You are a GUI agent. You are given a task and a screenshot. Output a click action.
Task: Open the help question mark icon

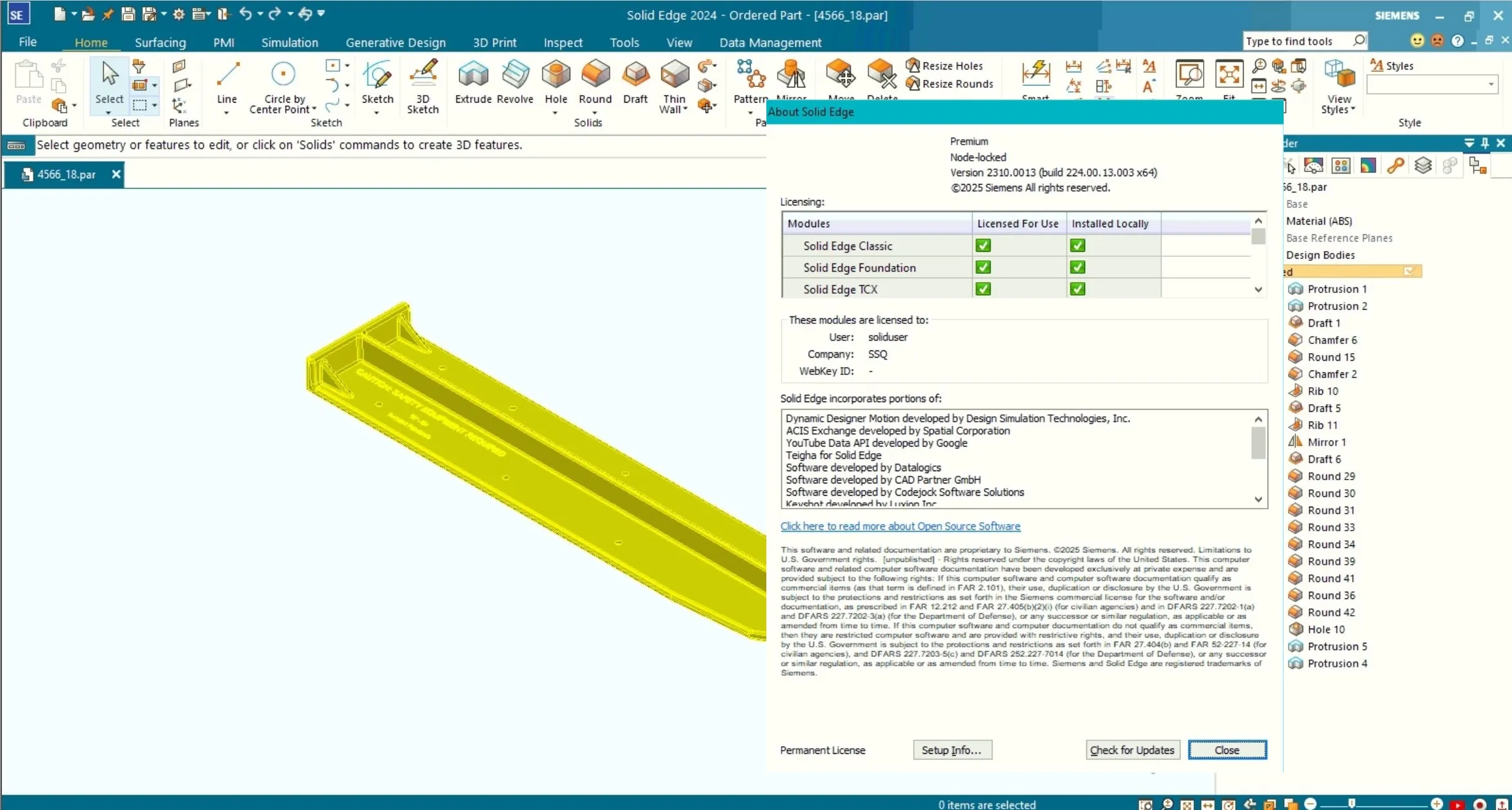point(1457,41)
